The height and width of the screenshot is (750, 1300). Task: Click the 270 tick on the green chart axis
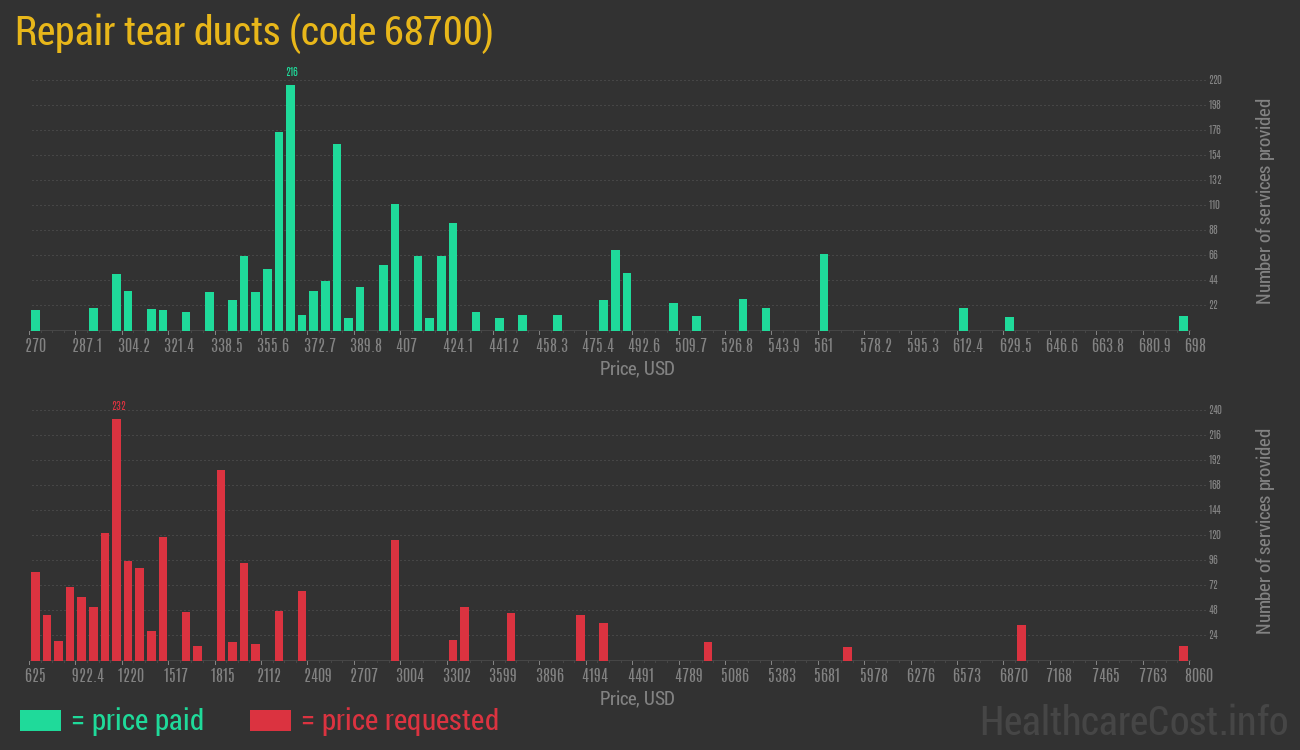36,346
